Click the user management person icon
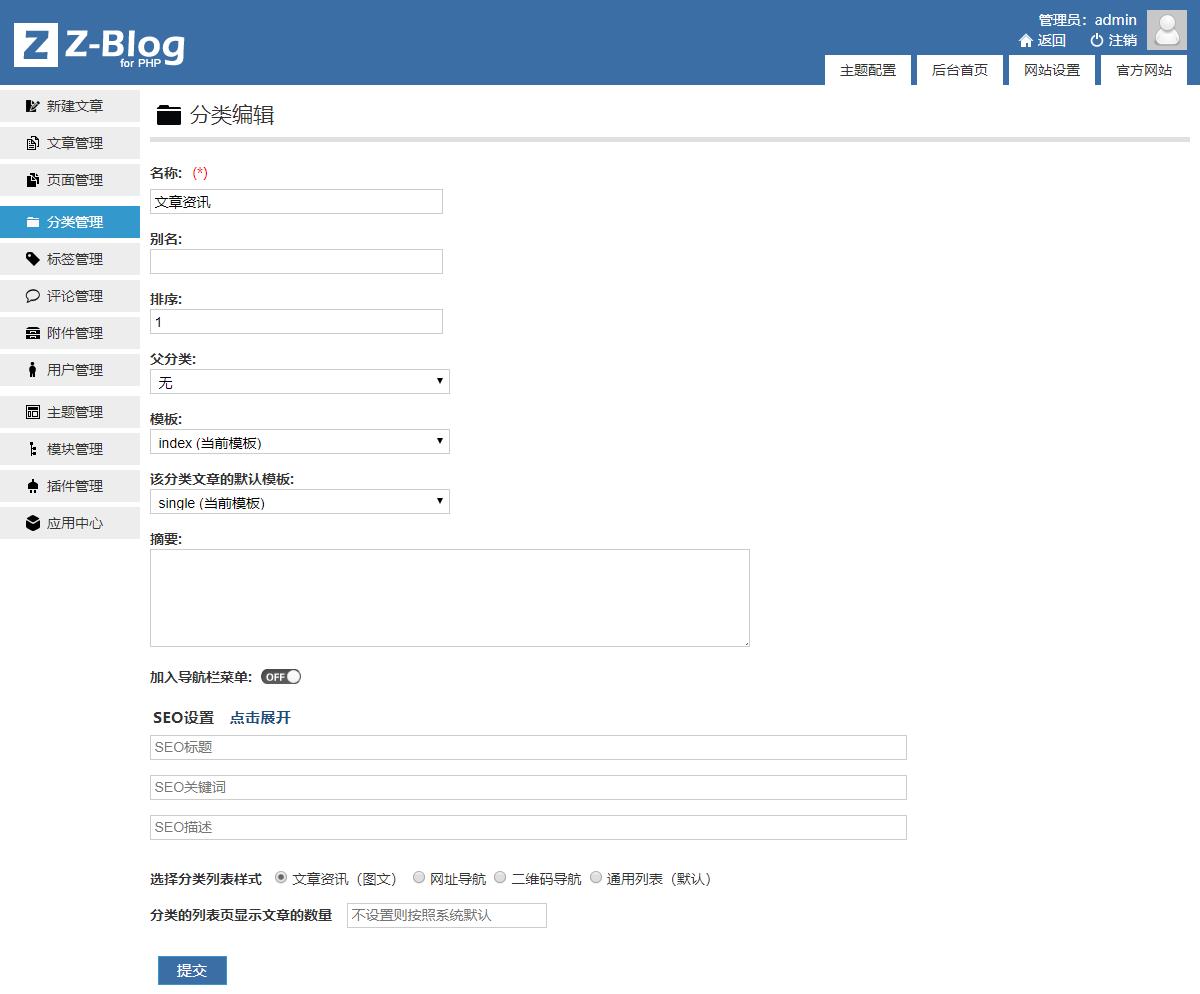This screenshot has width=1200, height=994. click(33, 370)
